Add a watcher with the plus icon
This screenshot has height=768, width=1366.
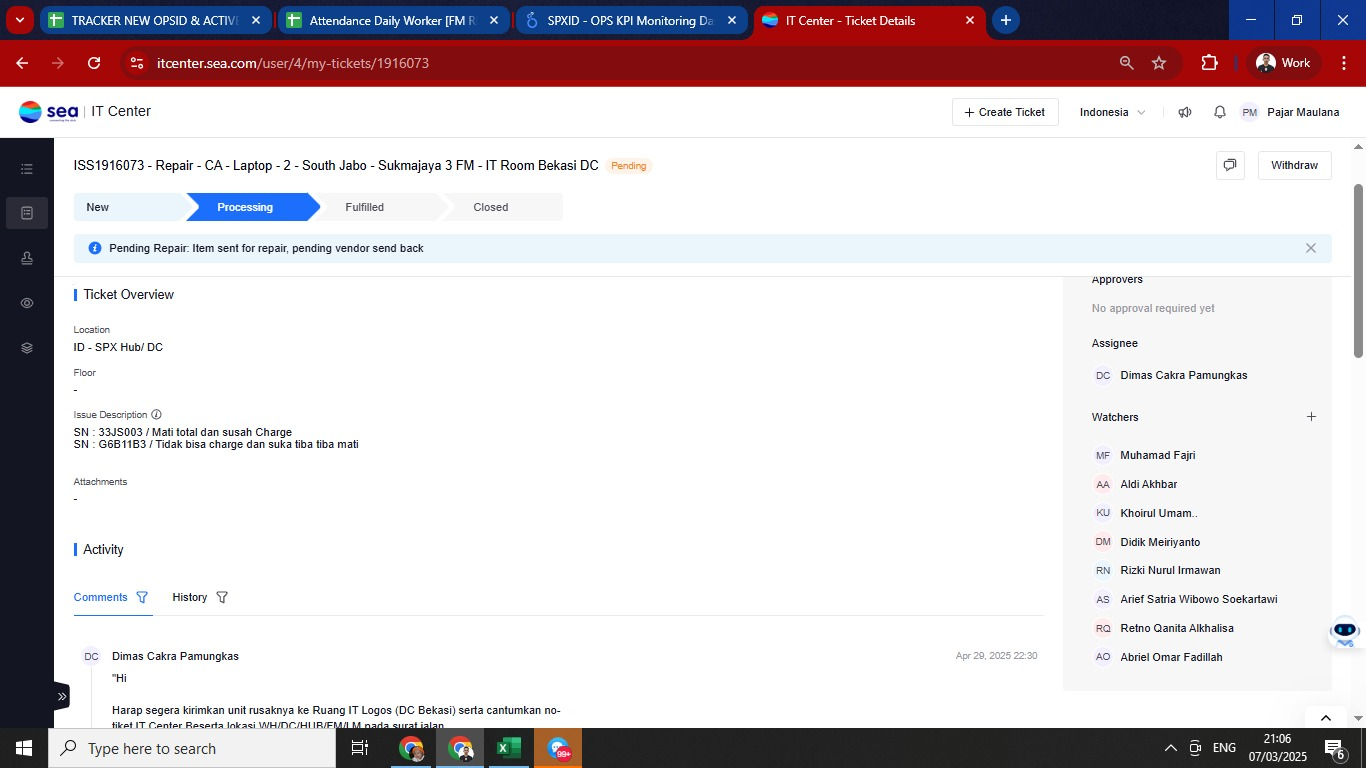pos(1311,417)
